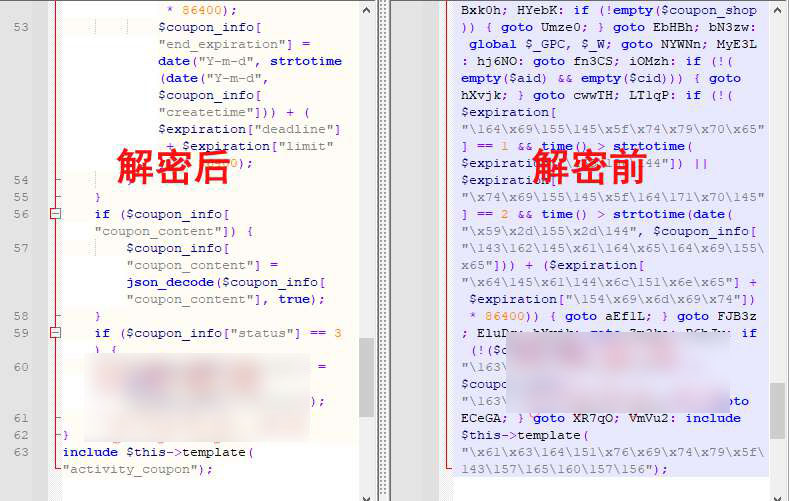Click the iOMzh label in right pane
The image size is (789, 501).
click(x=649, y=61)
